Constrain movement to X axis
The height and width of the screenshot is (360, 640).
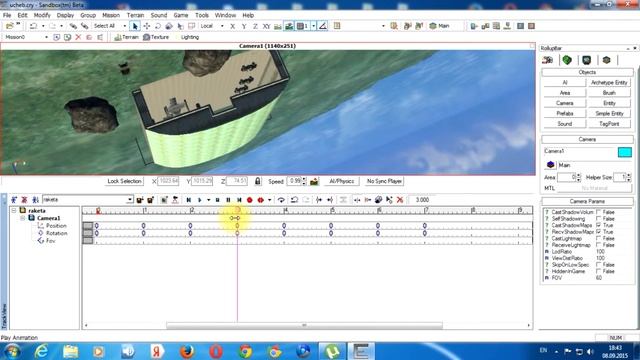point(233,26)
